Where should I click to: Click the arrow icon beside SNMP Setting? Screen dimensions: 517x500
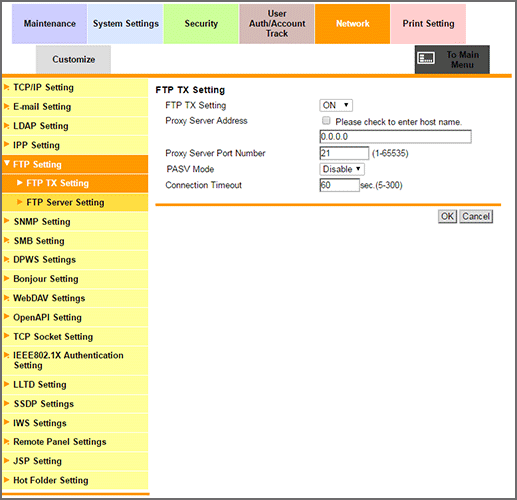click(x=6, y=221)
